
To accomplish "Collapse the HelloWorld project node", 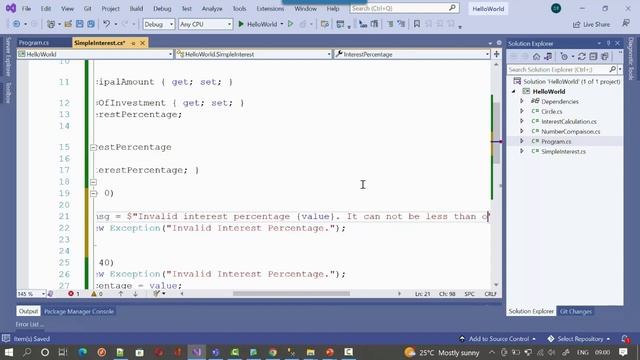I will point(514,91).
